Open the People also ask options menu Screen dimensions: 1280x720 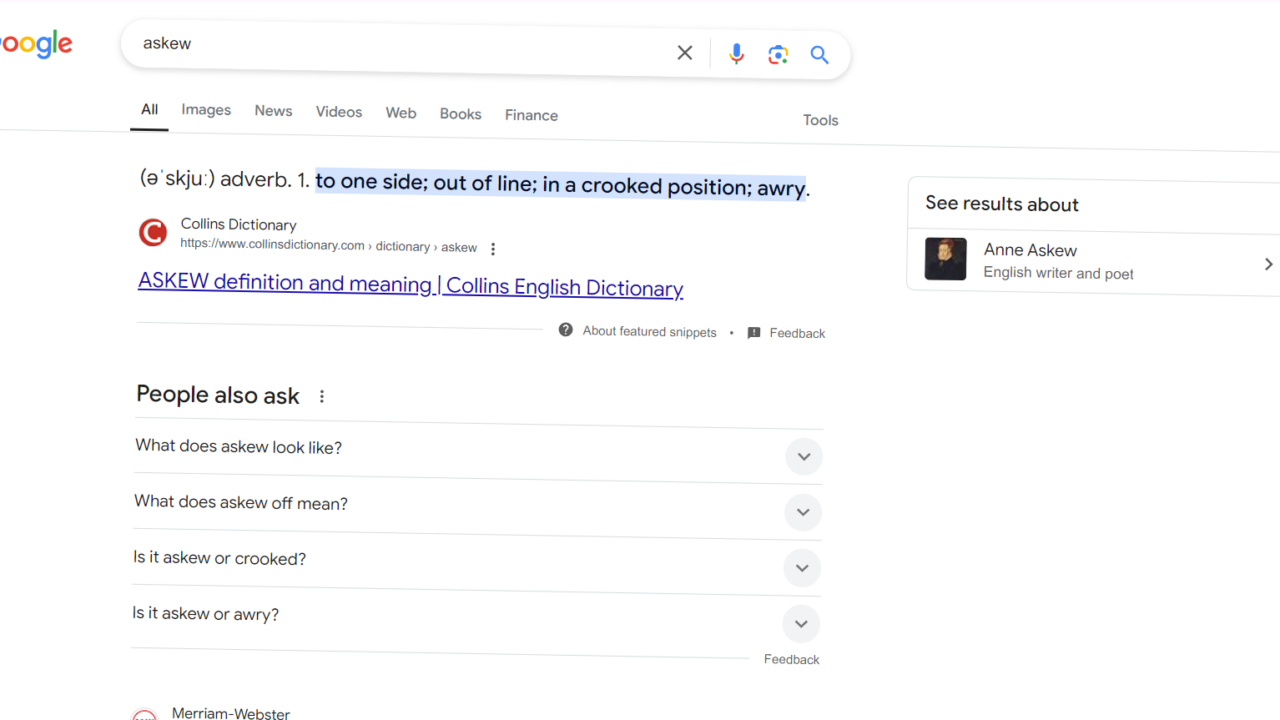coord(321,396)
